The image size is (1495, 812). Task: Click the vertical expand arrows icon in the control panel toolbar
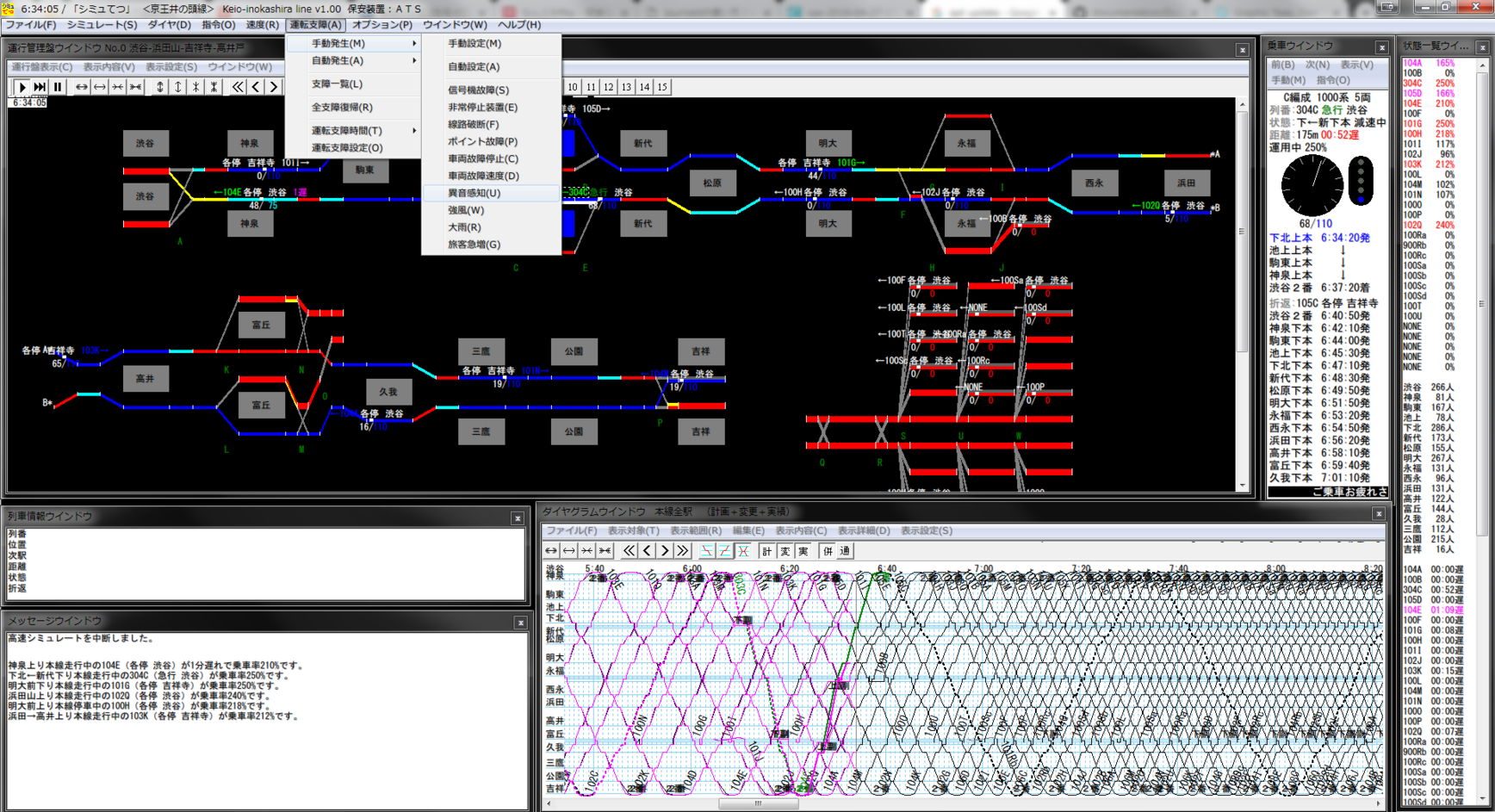click(x=160, y=87)
